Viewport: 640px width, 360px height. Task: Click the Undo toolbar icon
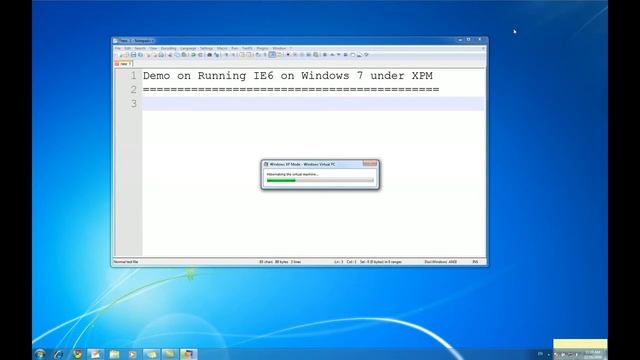pos(193,55)
